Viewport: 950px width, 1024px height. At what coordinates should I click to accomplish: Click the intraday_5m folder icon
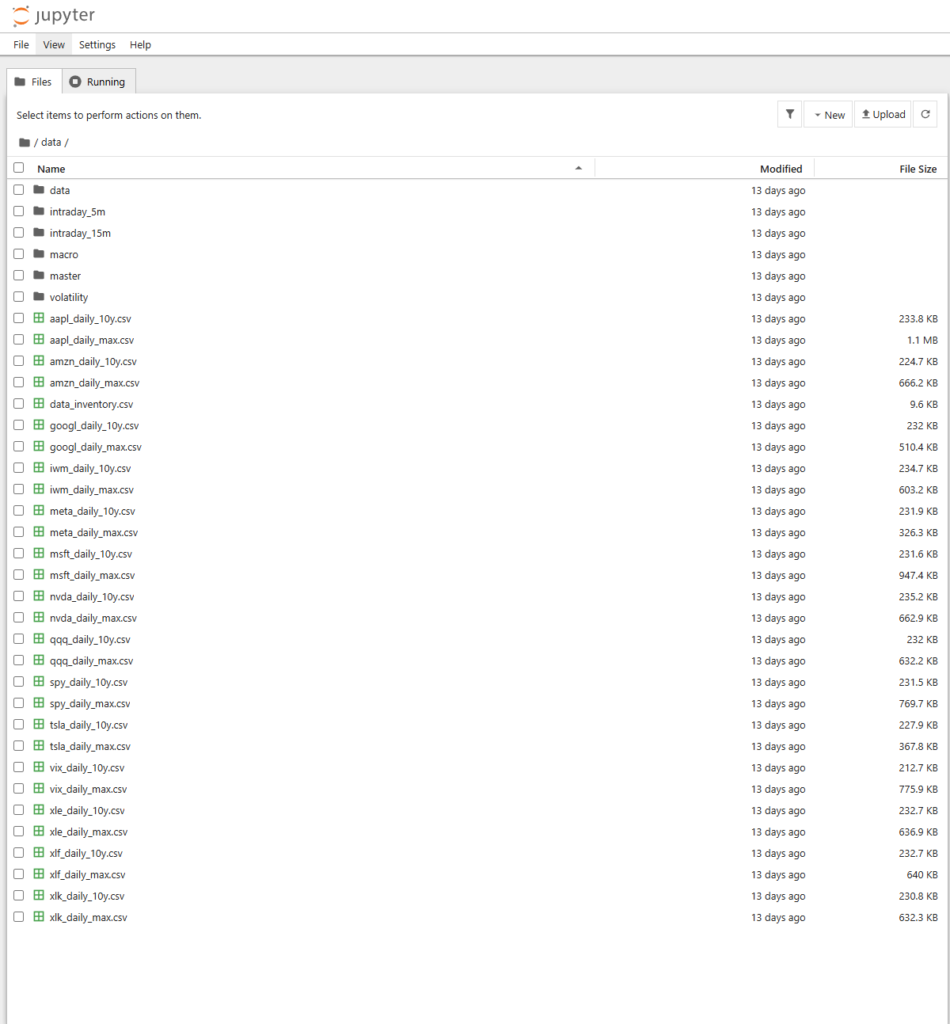[39, 211]
